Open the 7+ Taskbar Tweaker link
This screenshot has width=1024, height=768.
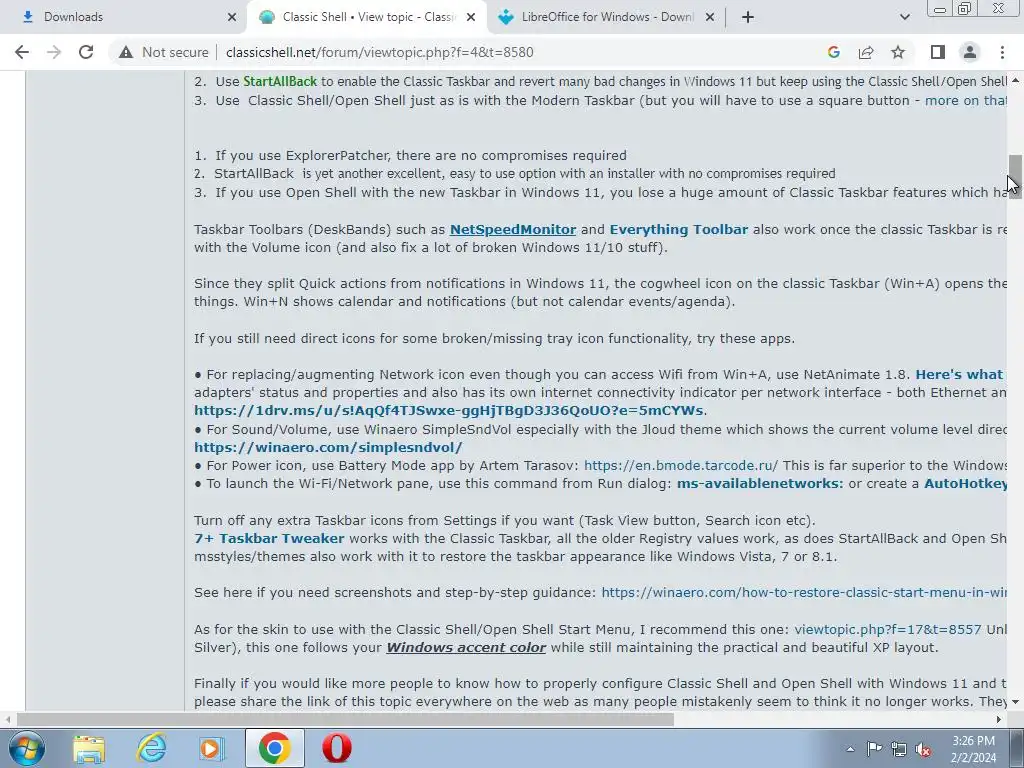[269, 539]
